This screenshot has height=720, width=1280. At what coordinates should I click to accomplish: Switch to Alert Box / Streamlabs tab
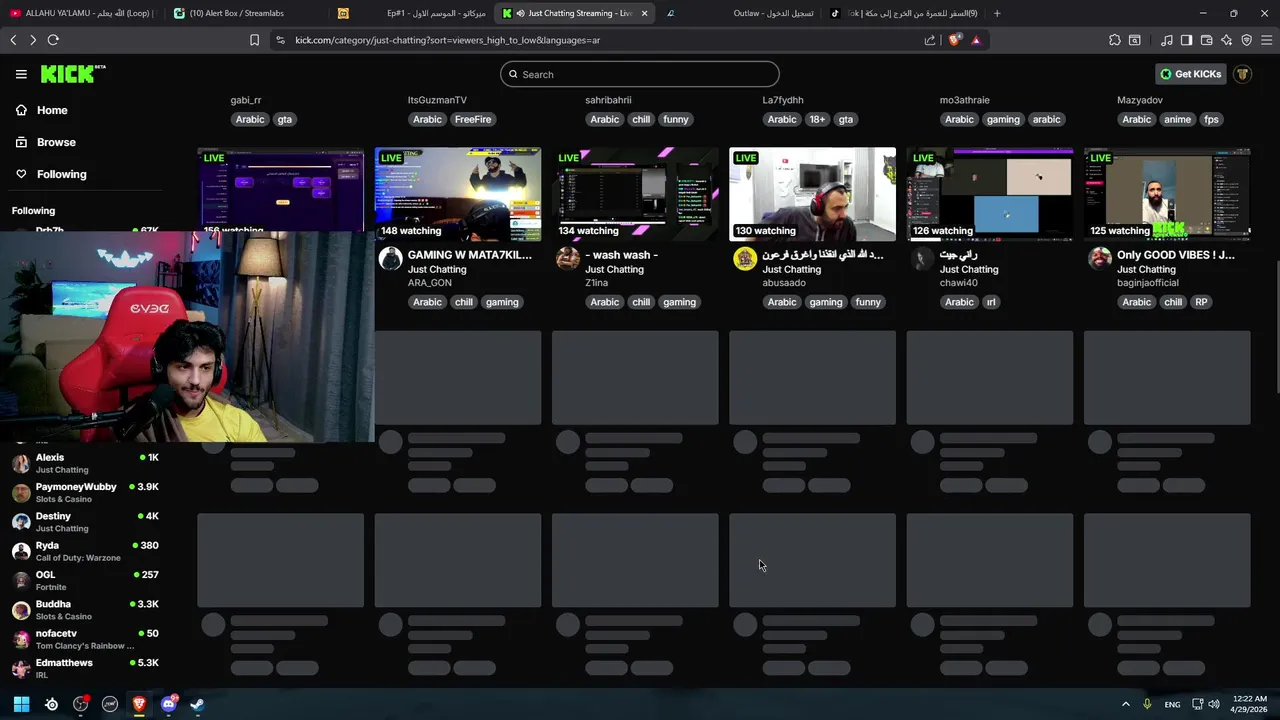[245, 13]
